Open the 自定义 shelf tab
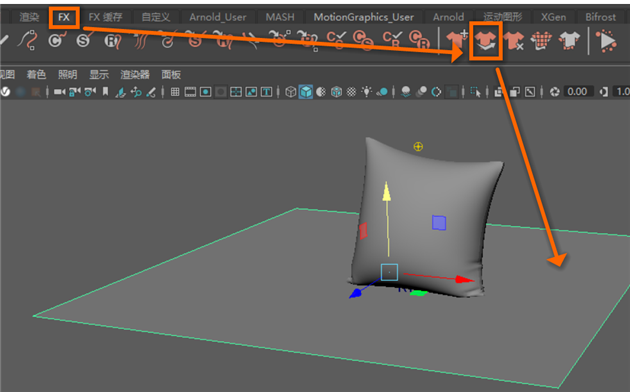 click(x=156, y=17)
